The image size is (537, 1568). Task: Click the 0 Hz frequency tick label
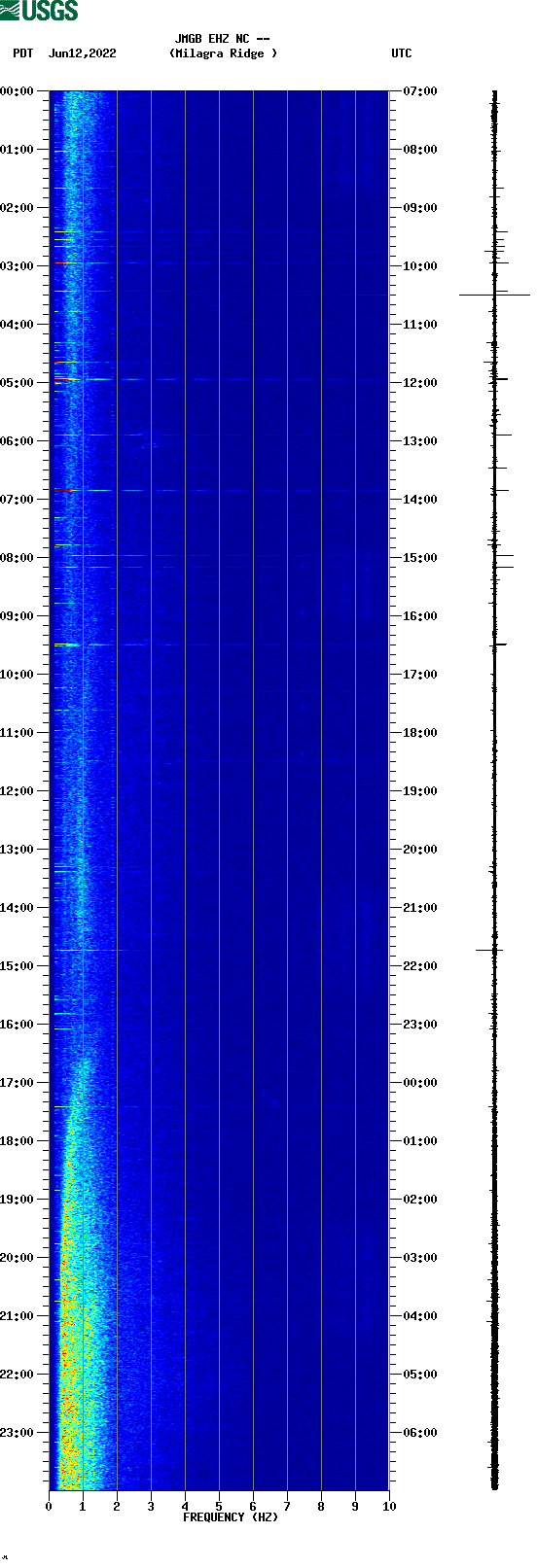(49, 1507)
